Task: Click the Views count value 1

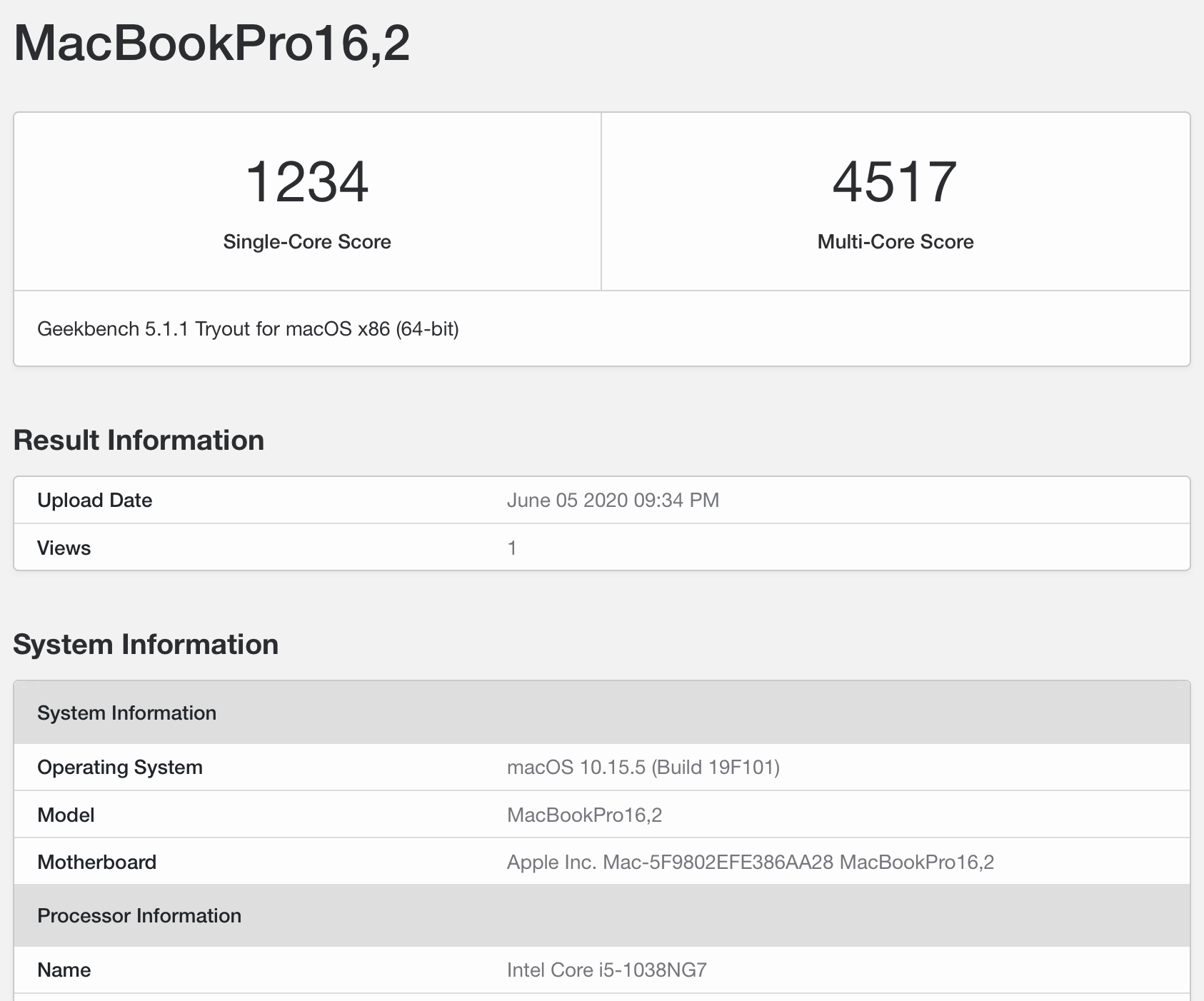Action: [511, 548]
